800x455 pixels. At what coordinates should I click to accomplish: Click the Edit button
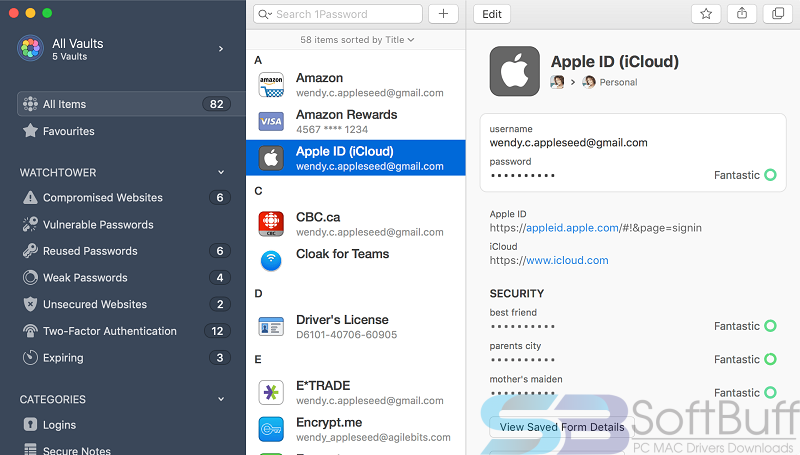coord(492,14)
